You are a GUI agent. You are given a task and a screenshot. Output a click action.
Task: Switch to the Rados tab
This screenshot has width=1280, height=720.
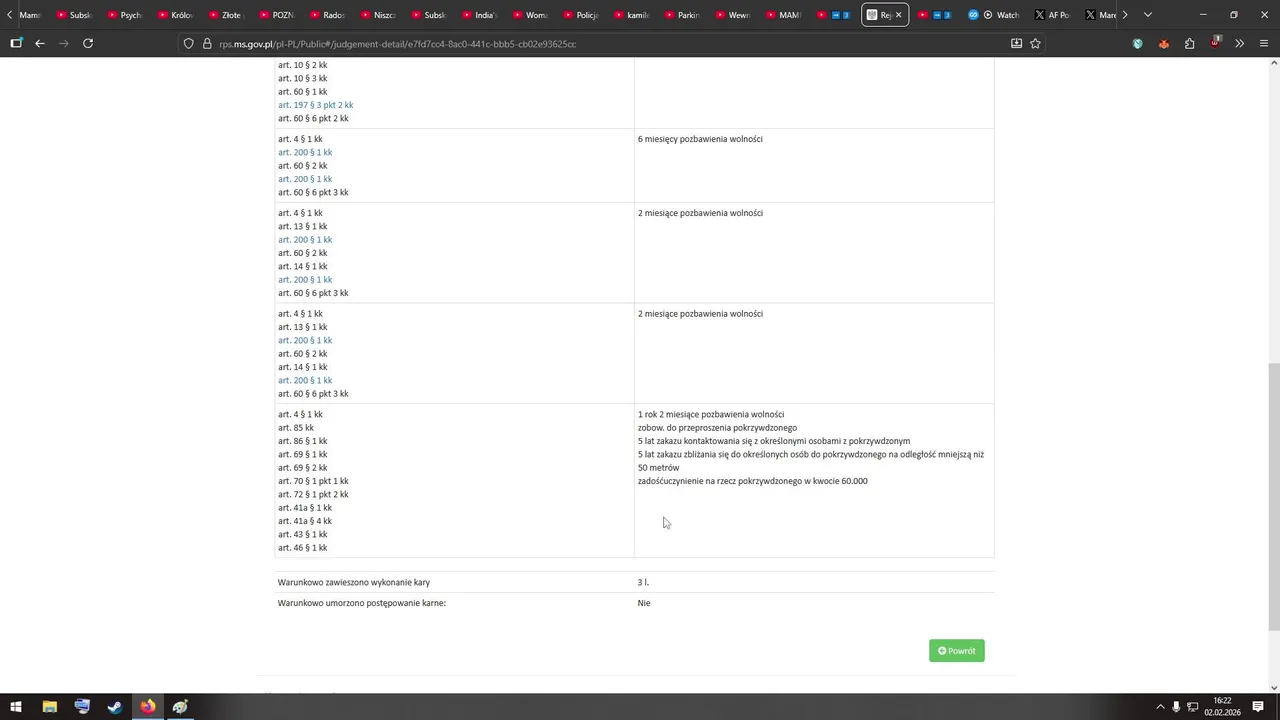point(328,15)
